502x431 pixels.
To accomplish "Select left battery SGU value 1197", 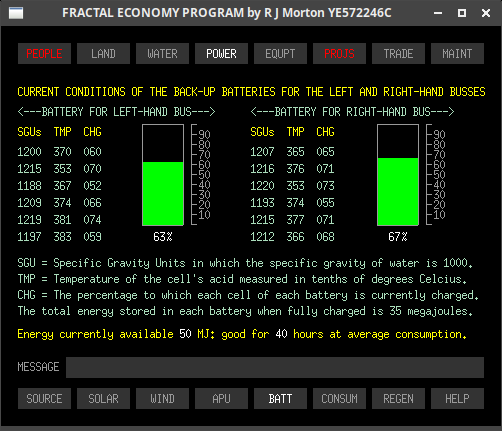I will click(x=29, y=237).
